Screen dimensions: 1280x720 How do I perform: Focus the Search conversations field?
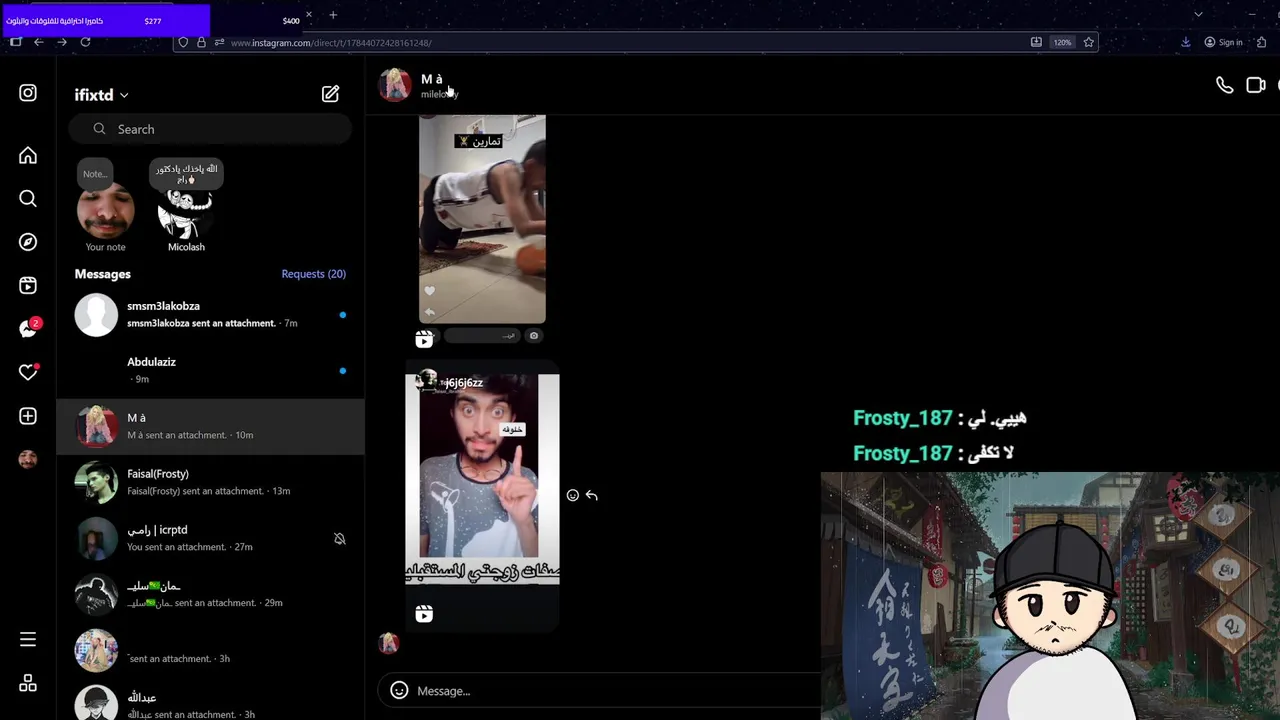tap(210, 129)
